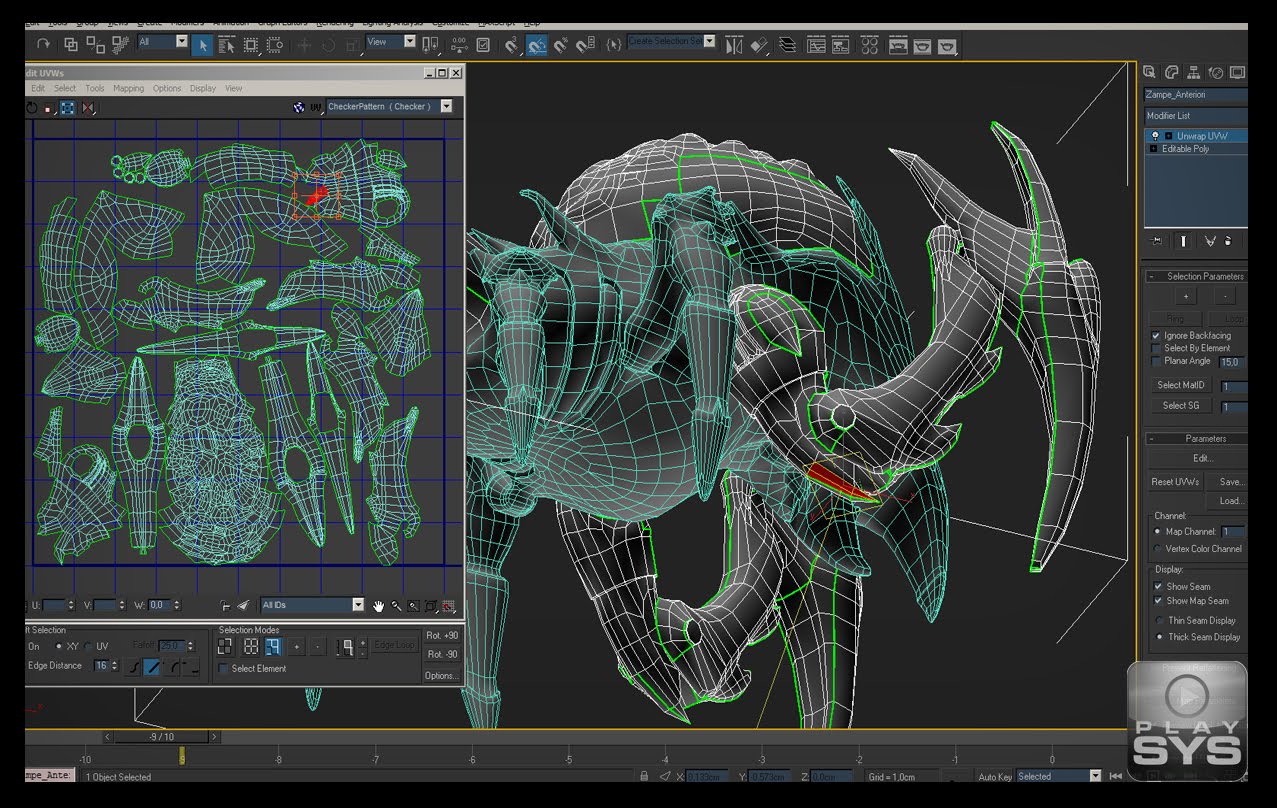Click the Reset UVWs button

pos(1175,482)
